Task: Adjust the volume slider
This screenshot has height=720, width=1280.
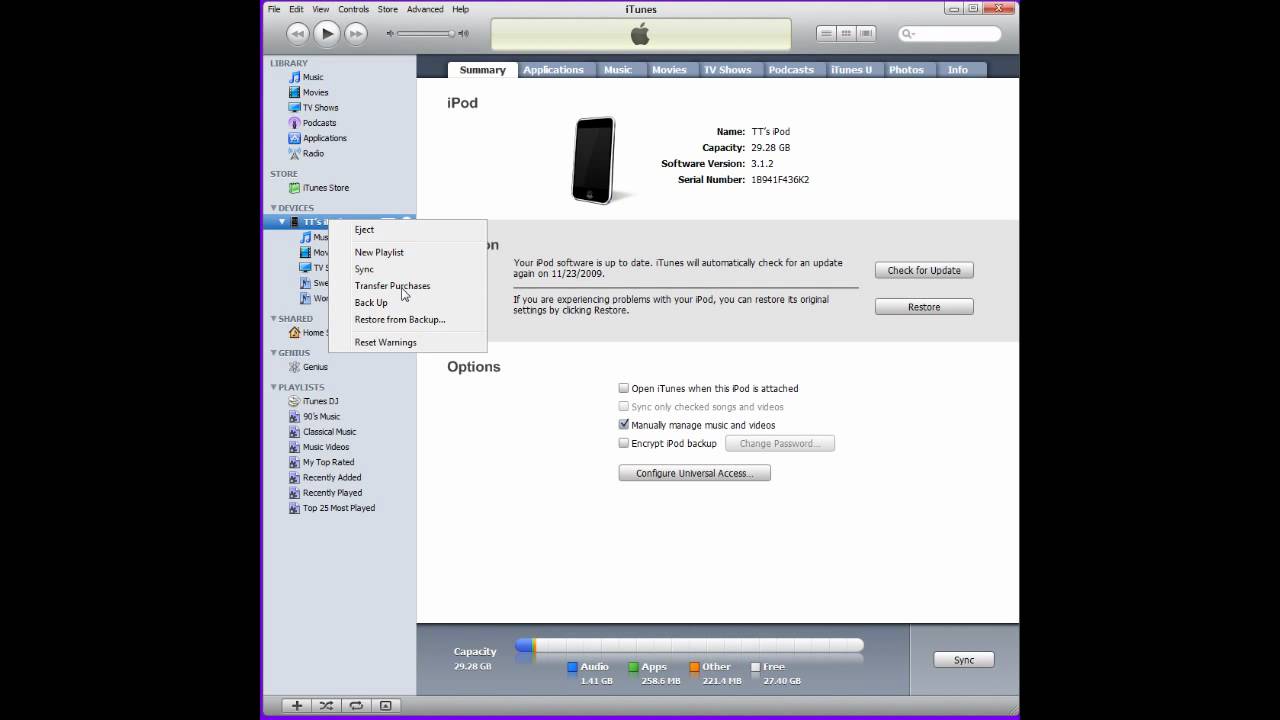Action: (x=427, y=34)
